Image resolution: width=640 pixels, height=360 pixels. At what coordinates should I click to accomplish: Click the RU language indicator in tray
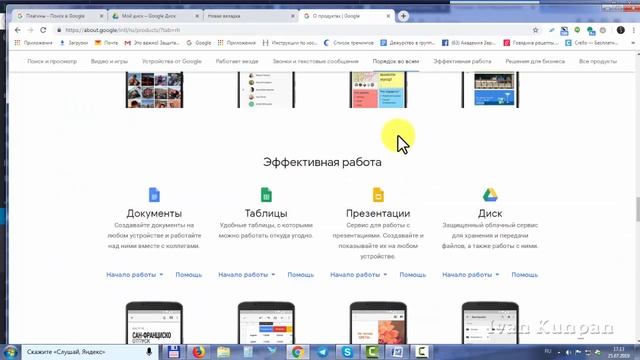548,351
